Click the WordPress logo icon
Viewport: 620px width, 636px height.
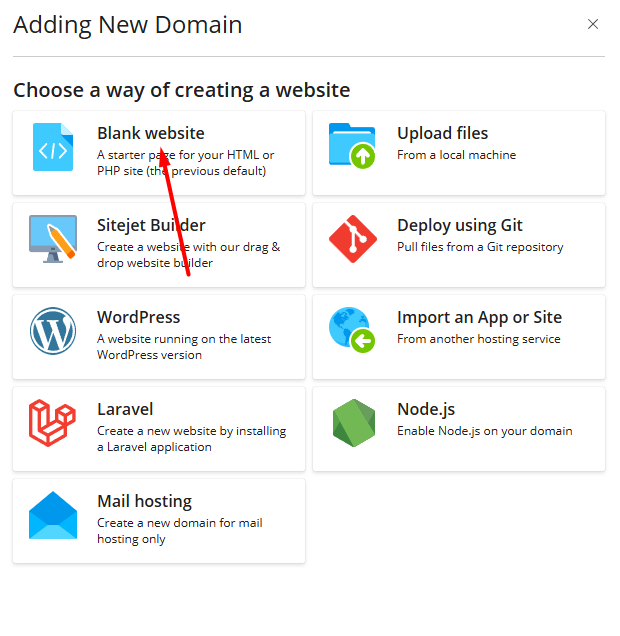tap(53, 331)
